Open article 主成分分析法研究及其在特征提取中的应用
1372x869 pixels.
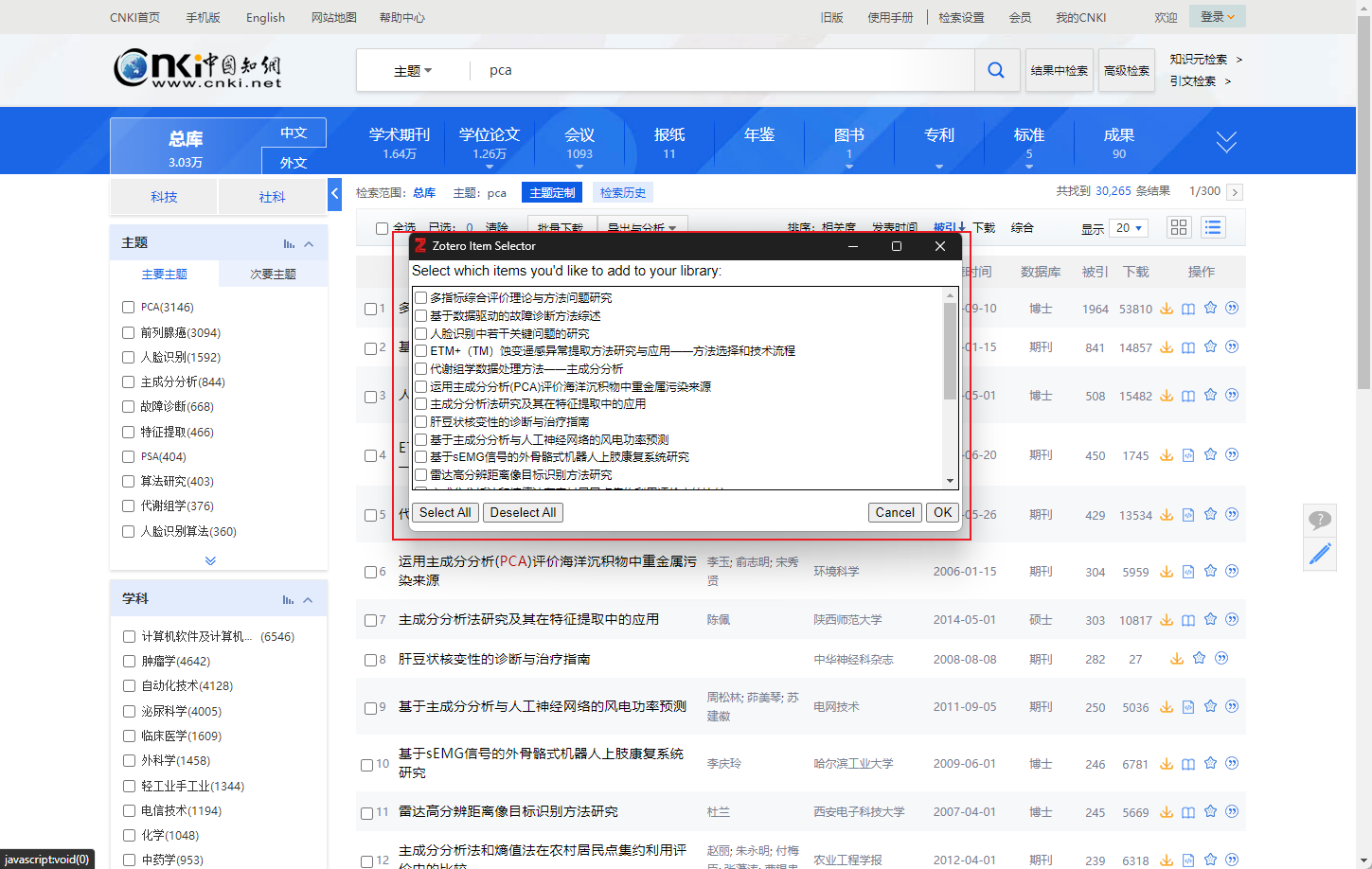point(528,619)
